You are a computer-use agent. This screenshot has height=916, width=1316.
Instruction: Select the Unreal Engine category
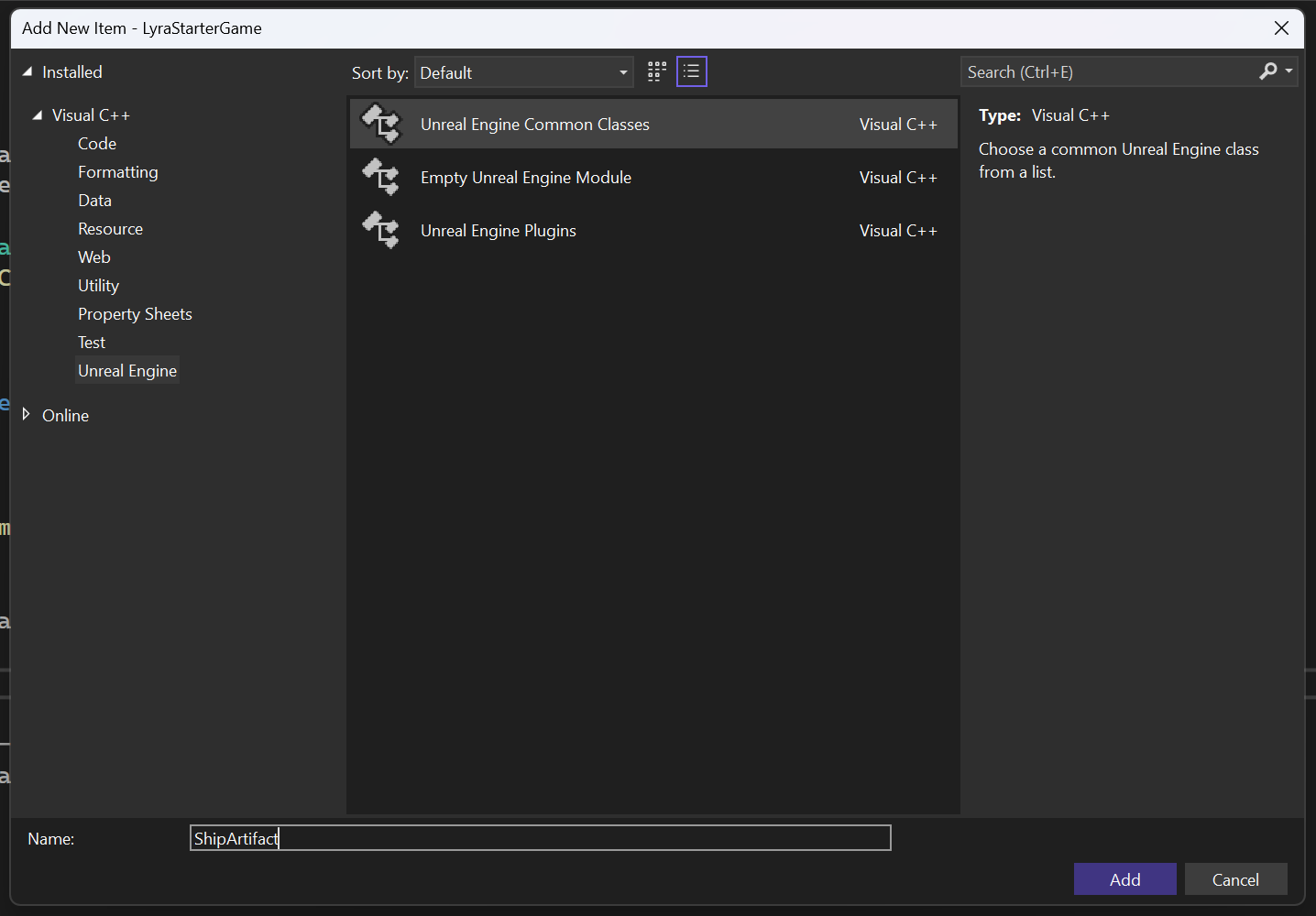click(127, 371)
